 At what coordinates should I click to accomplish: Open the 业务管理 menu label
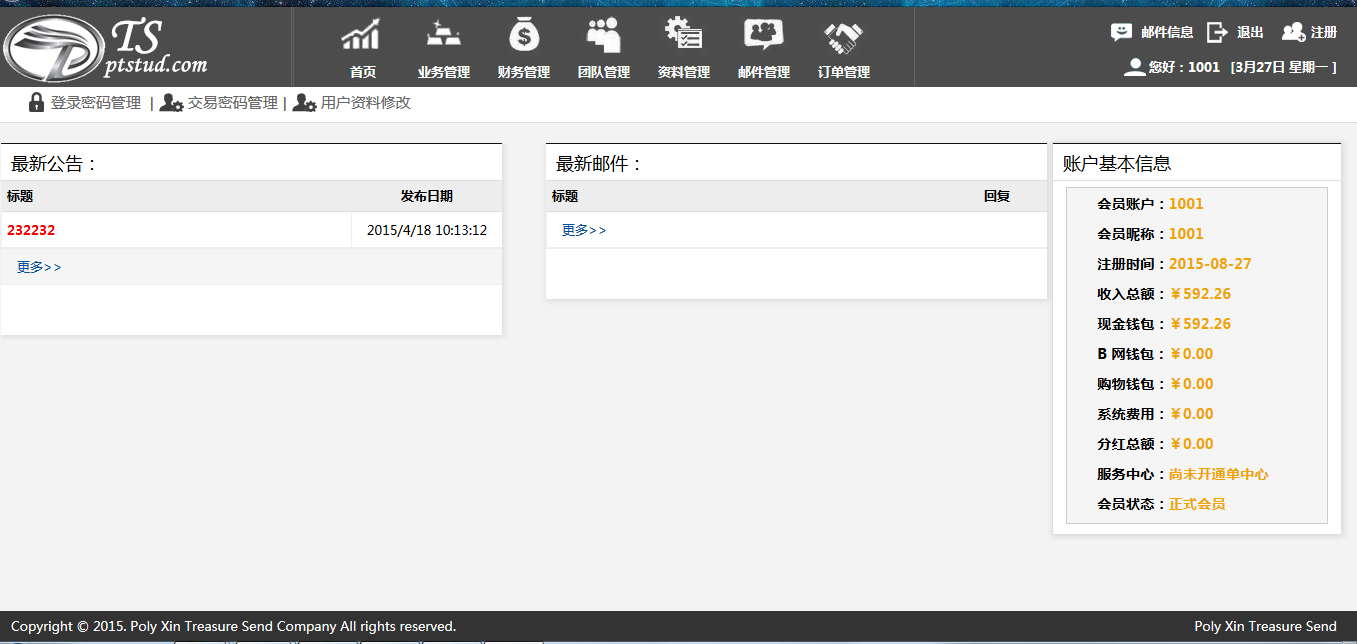(444, 72)
